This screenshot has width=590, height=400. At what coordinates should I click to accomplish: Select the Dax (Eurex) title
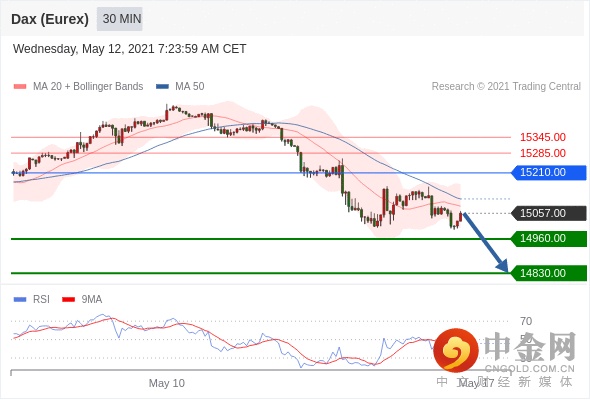[50, 19]
